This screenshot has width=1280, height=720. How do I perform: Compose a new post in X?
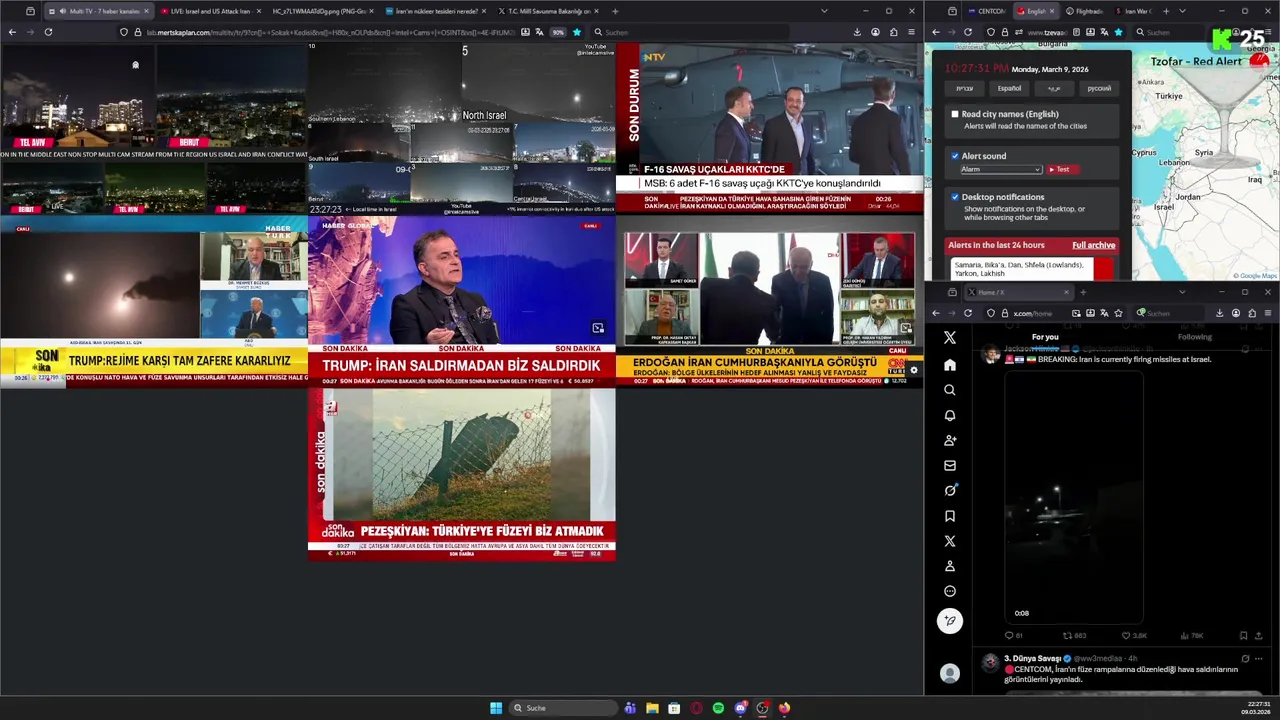pyautogui.click(x=949, y=621)
